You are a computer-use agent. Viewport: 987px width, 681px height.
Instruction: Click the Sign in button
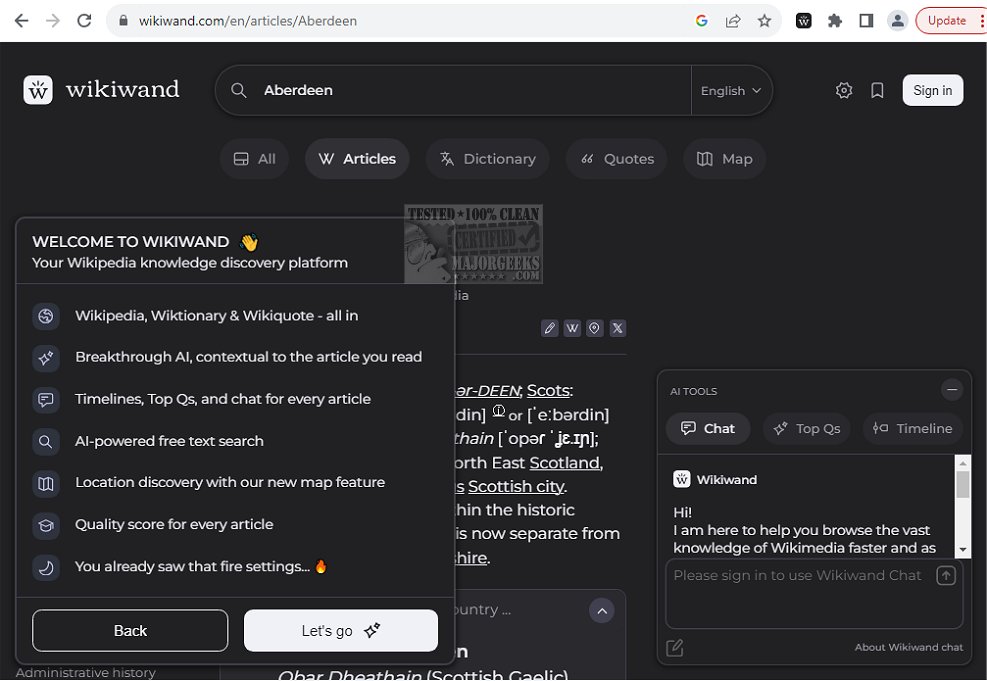tap(932, 90)
